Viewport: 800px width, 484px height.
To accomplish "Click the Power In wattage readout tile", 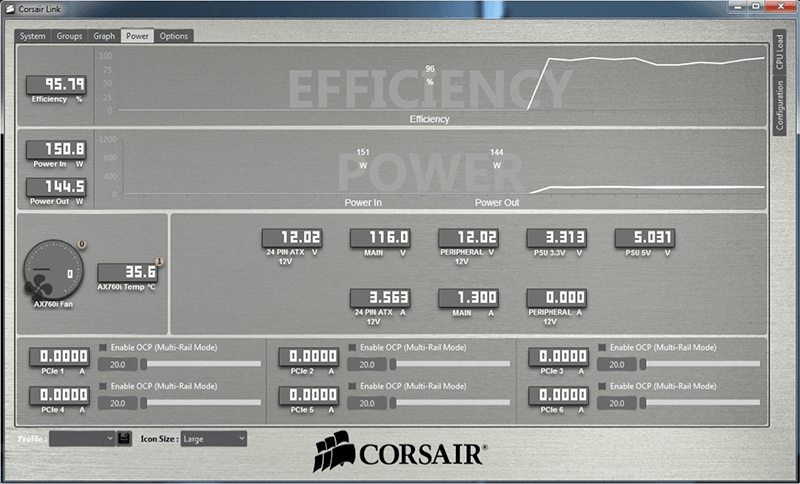I will 56,149.
